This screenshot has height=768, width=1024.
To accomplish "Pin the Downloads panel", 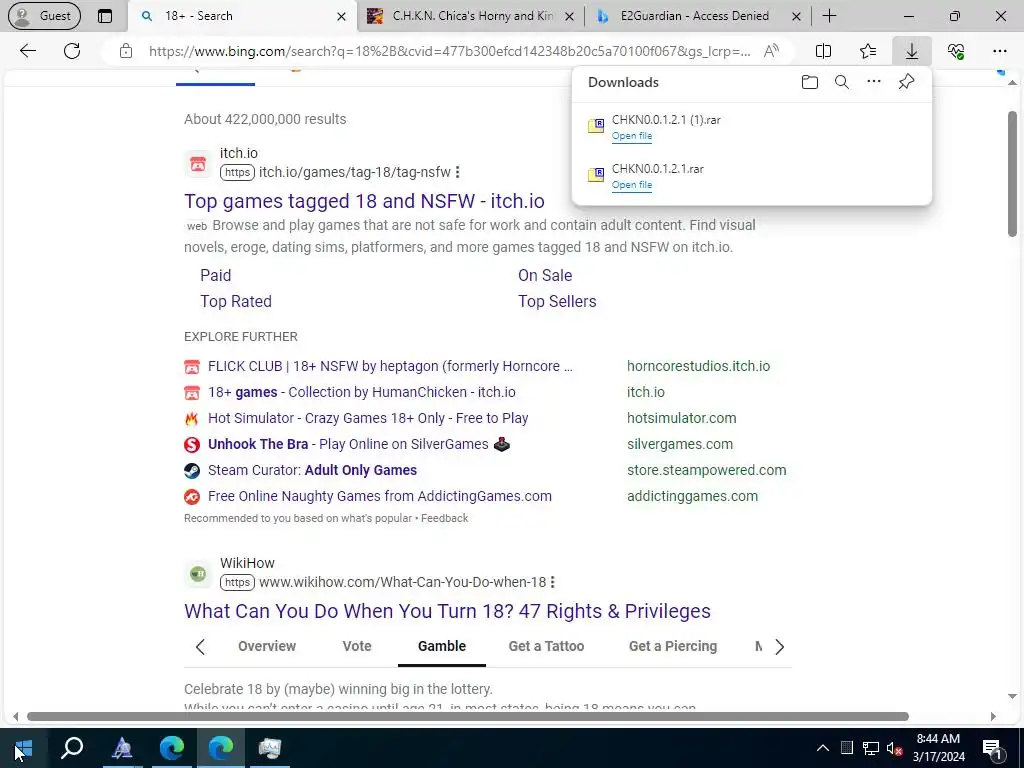I will pyautogui.click(x=906, y=82).
